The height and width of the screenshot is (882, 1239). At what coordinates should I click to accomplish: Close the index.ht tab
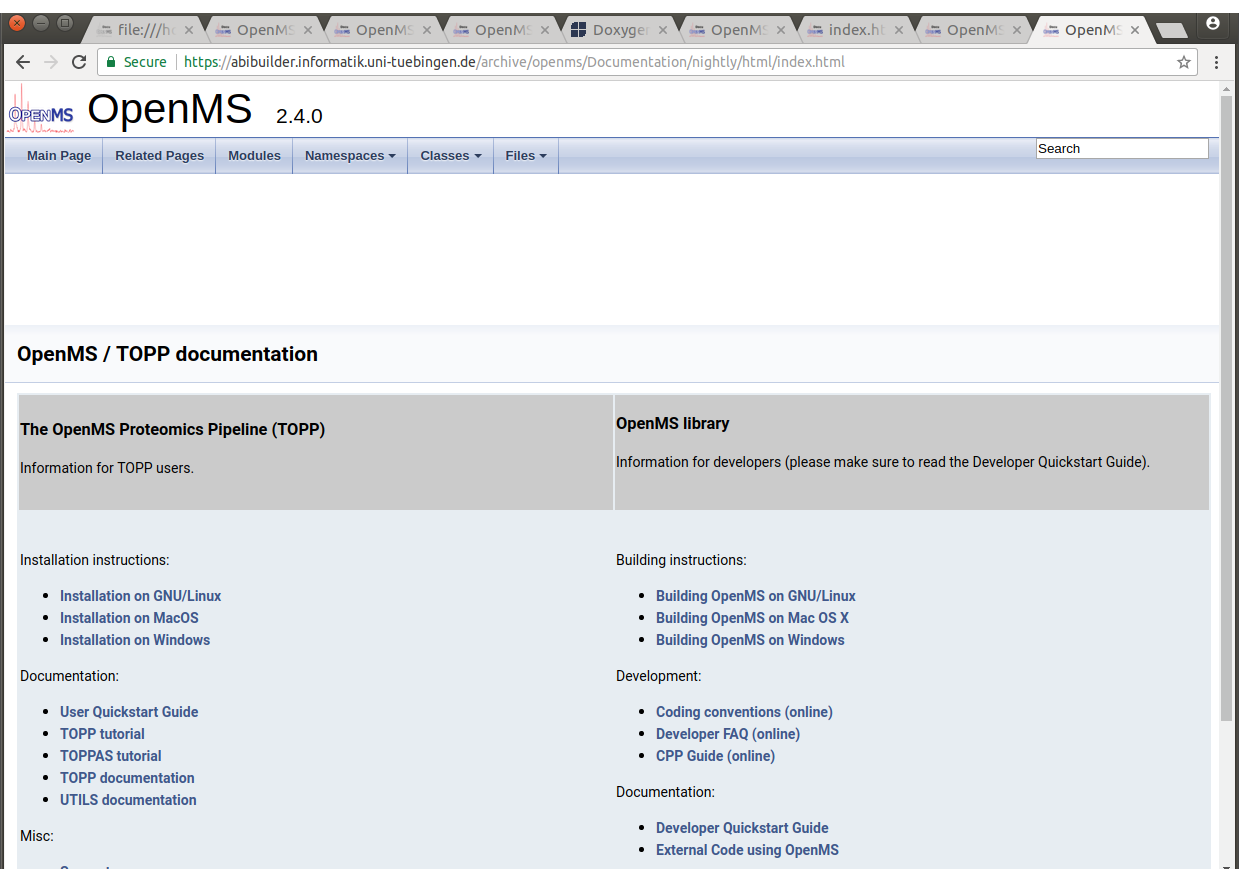[x=898, y=30]
